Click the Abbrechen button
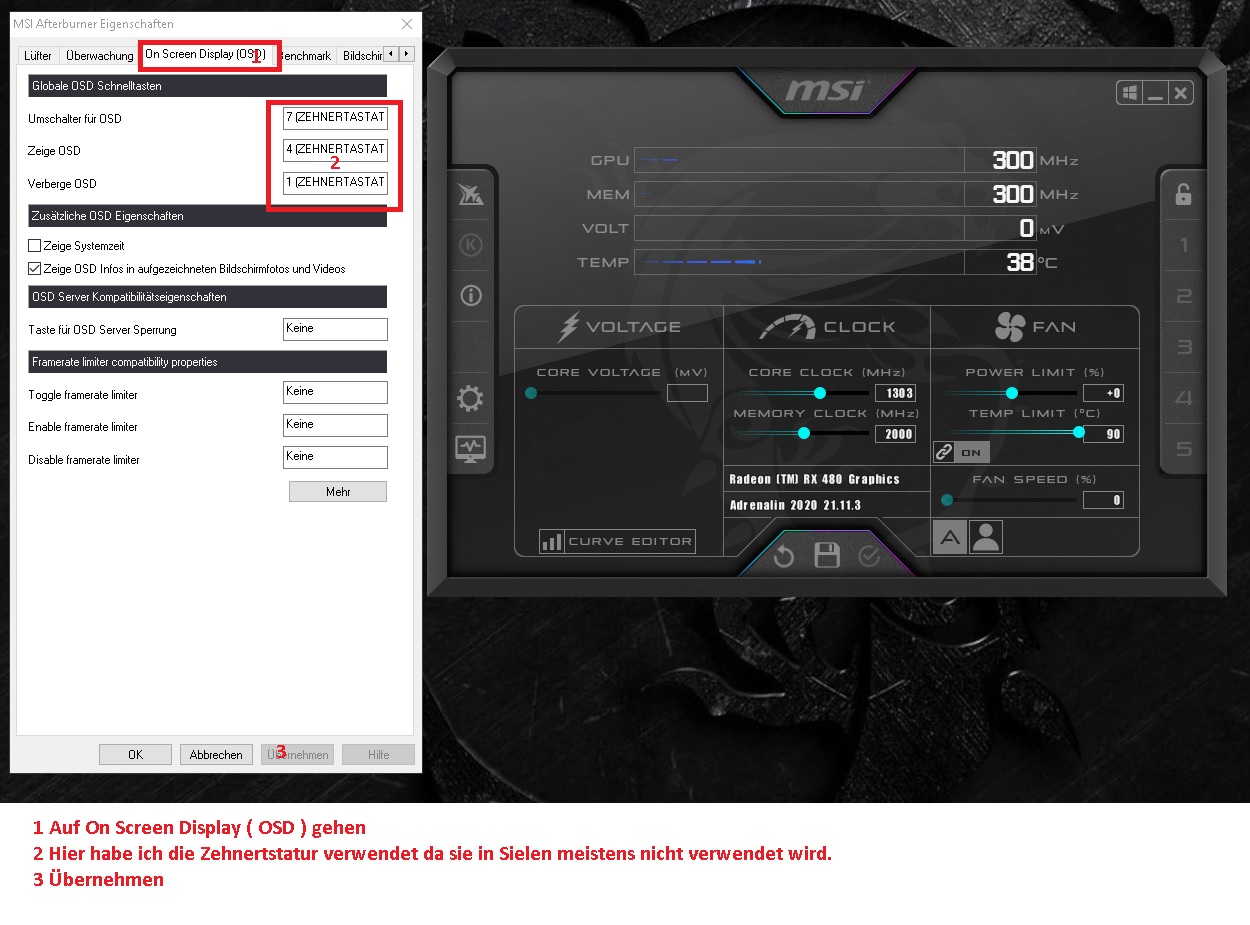Viewport: 1250px width, 925px height. (216, 755)
